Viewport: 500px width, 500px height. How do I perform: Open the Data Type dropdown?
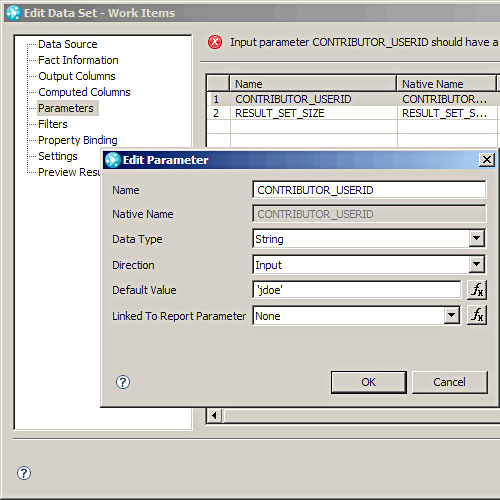tap(477, 238)
